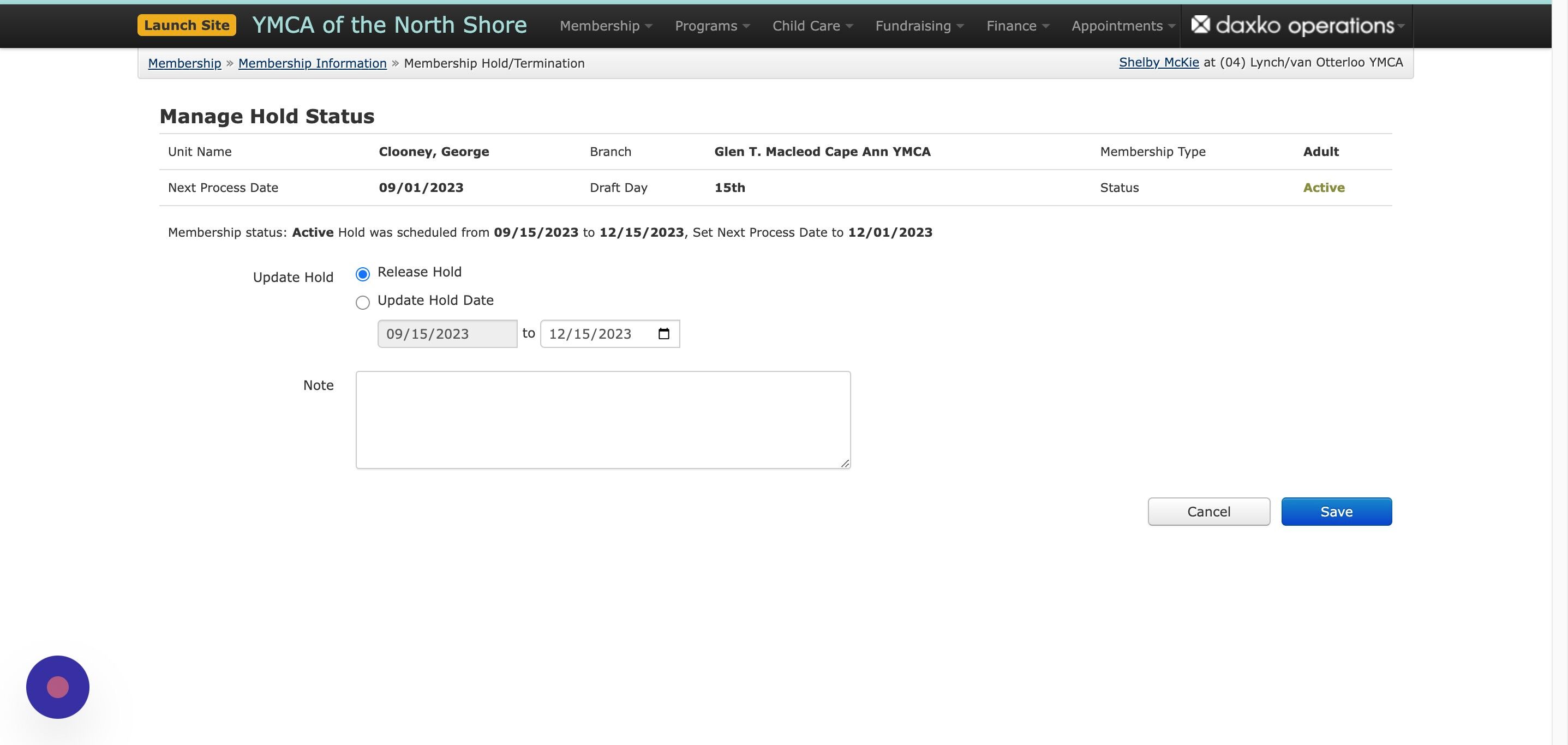
Task: Open the purple circular recorder widget
Action: tap(58, 687)
